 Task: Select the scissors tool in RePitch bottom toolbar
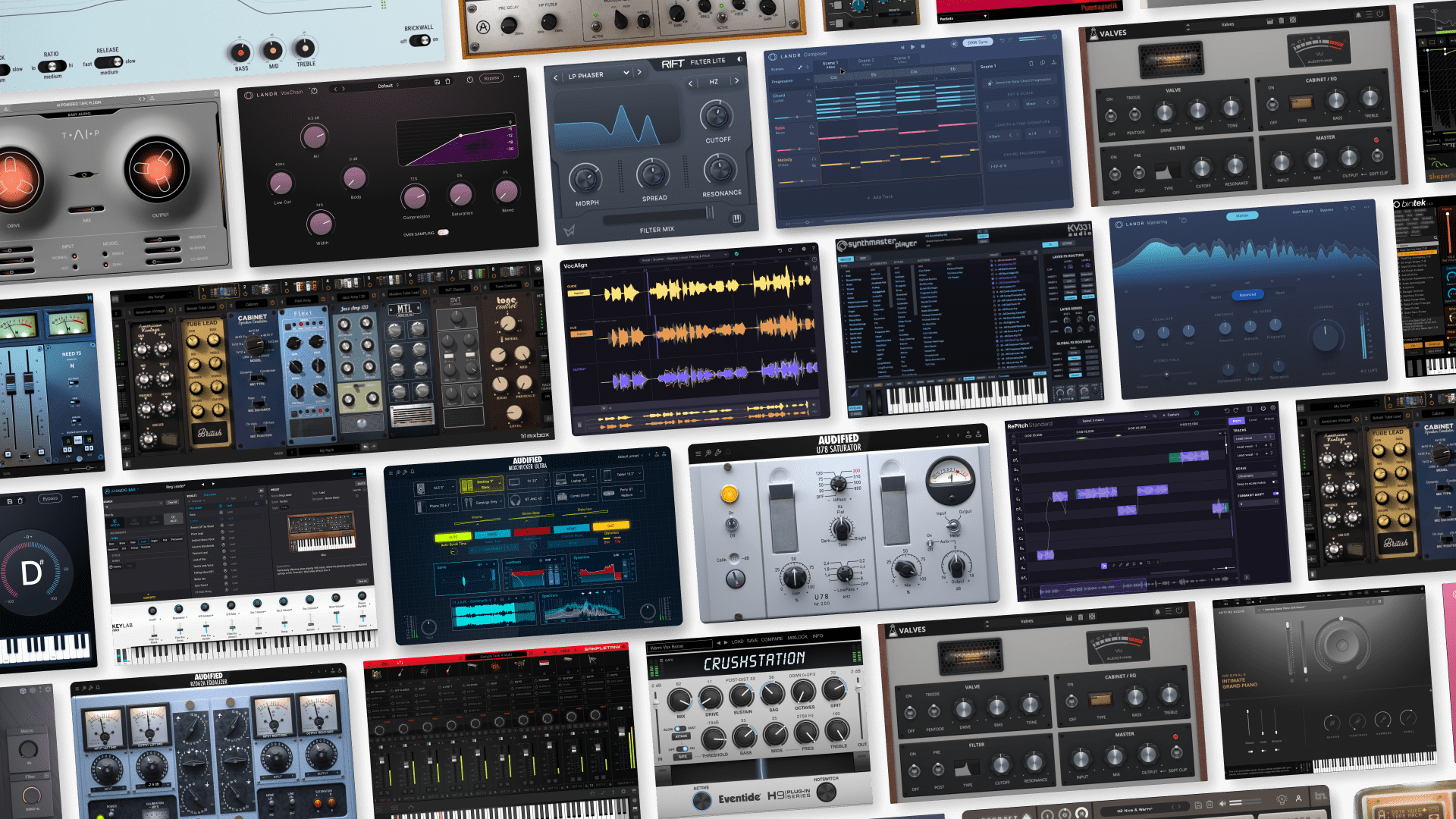click(x=1134, y=564)
